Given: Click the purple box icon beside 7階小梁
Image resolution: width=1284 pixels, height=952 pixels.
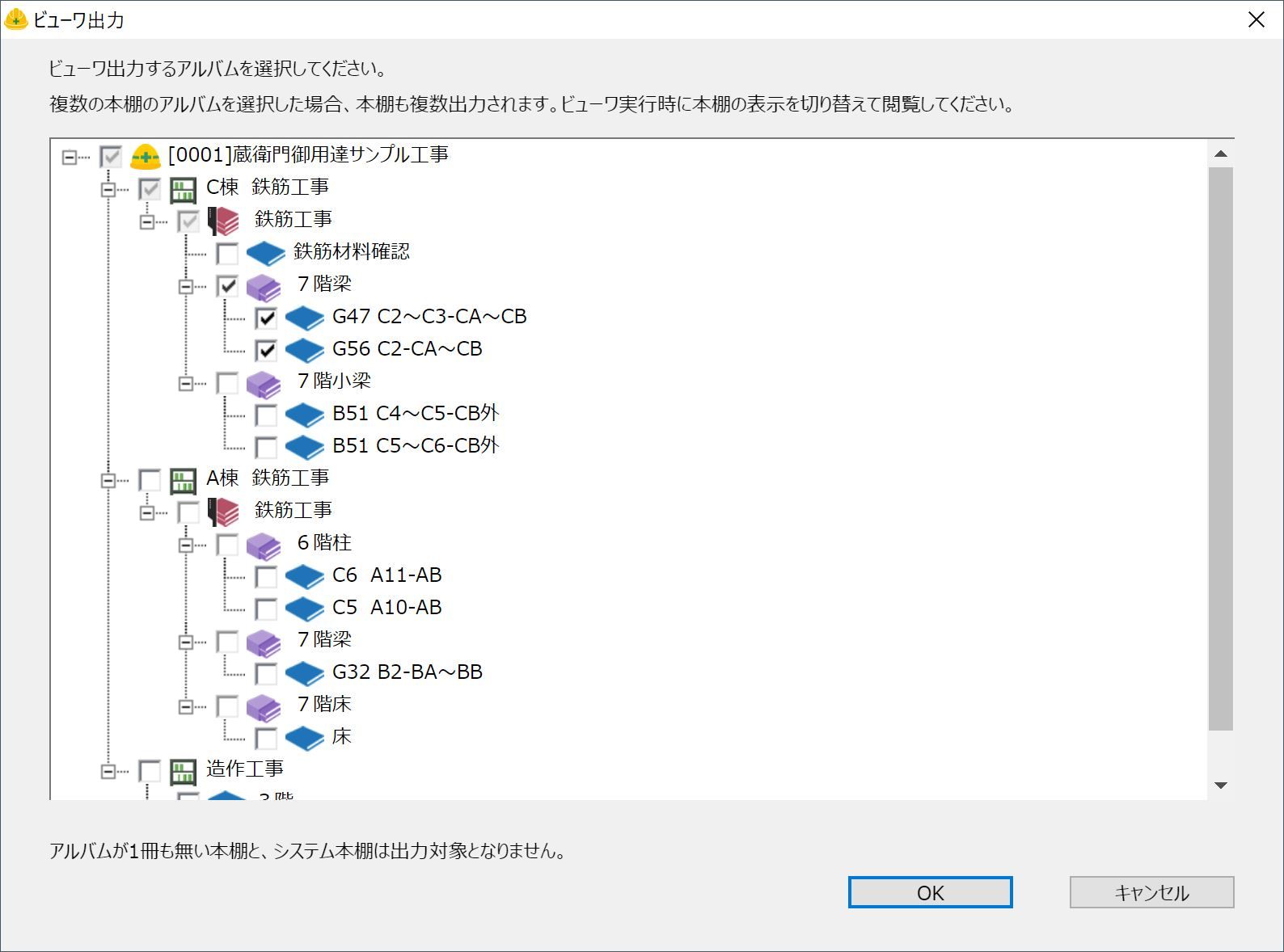Looking at the screenshot, I should pyautogui.click(x=263, y=383).
